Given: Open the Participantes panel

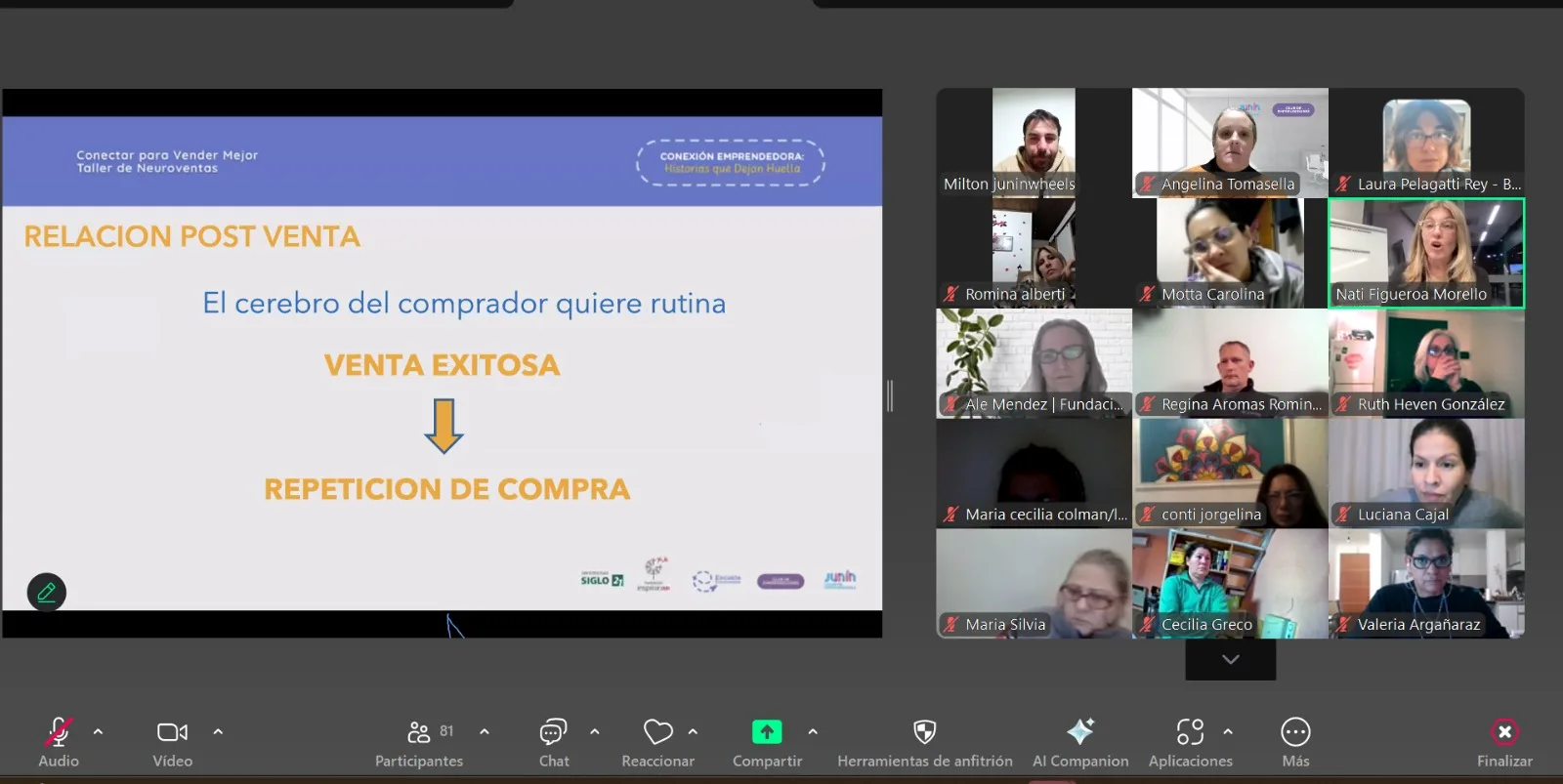Looking at the screenshot, I should 419,741.
